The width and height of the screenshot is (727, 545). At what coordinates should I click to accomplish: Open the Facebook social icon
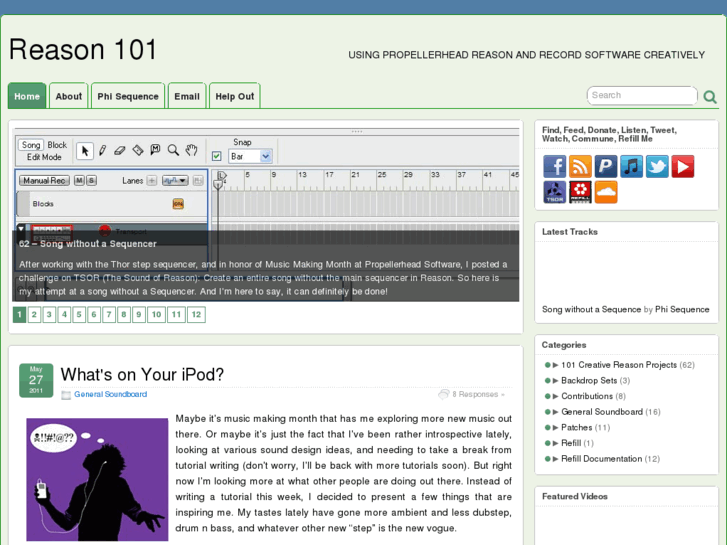coord(555,167)
